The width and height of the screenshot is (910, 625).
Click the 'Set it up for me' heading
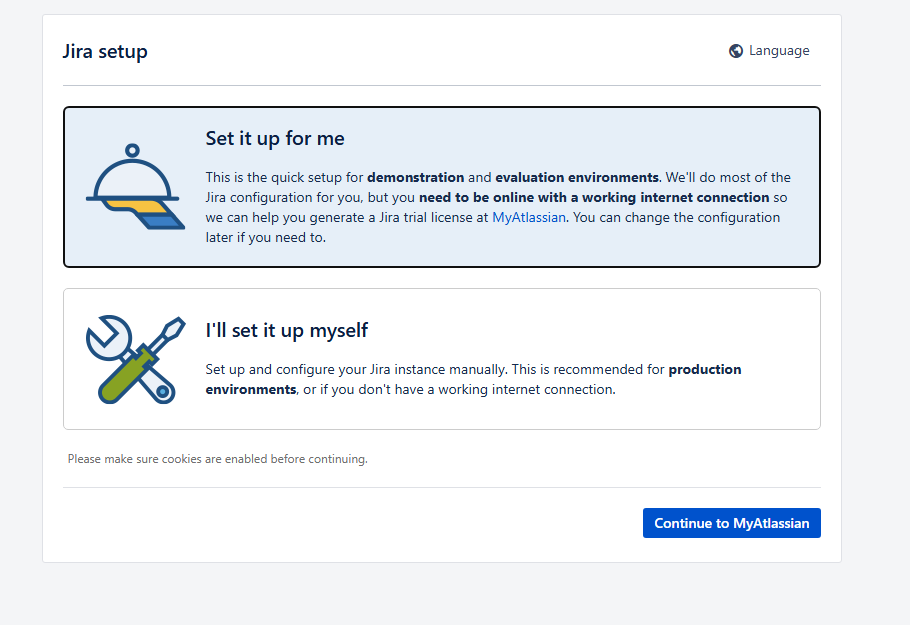coord(275,138)
